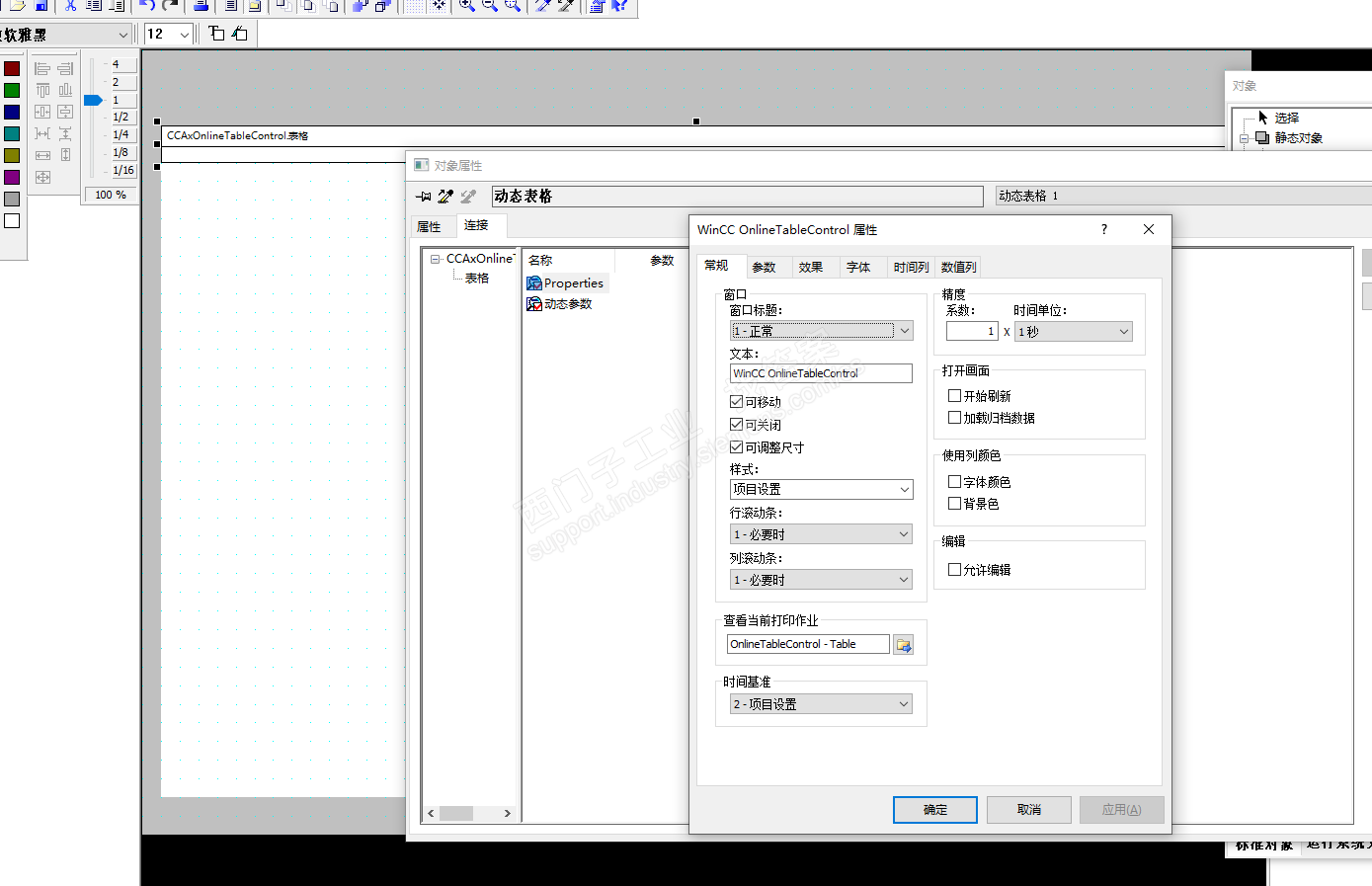Click the same width icon
This screenshot has width=1372, height=886.
(x=42, y=155)
